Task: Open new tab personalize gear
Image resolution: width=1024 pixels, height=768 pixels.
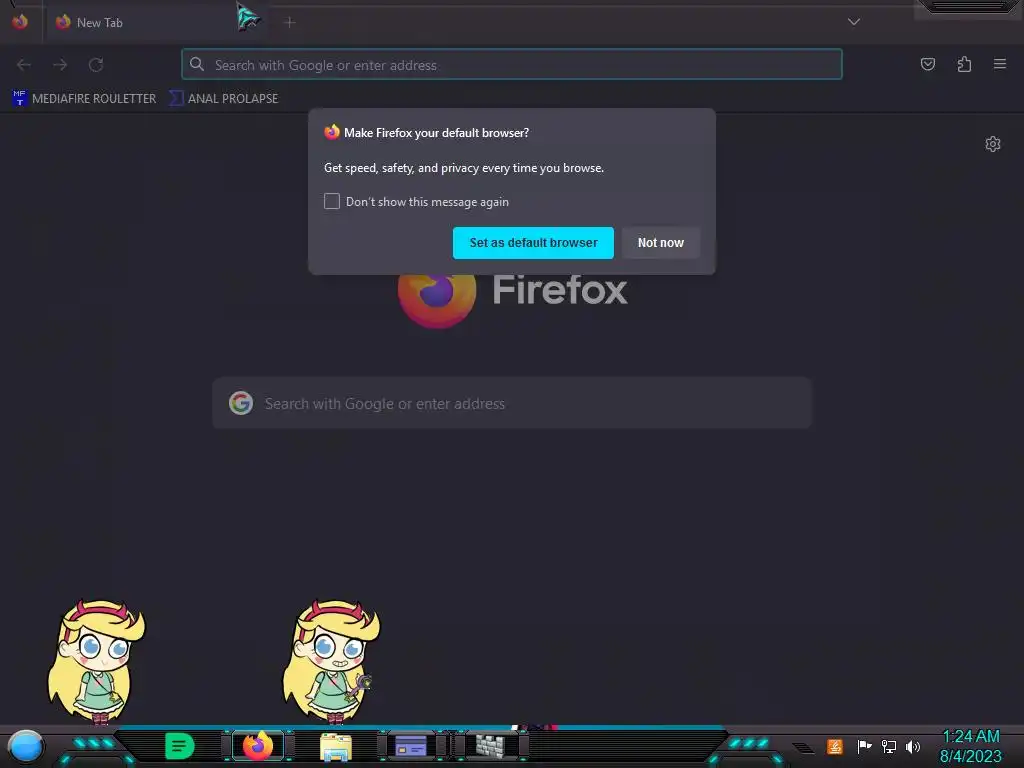Action: 993,144
